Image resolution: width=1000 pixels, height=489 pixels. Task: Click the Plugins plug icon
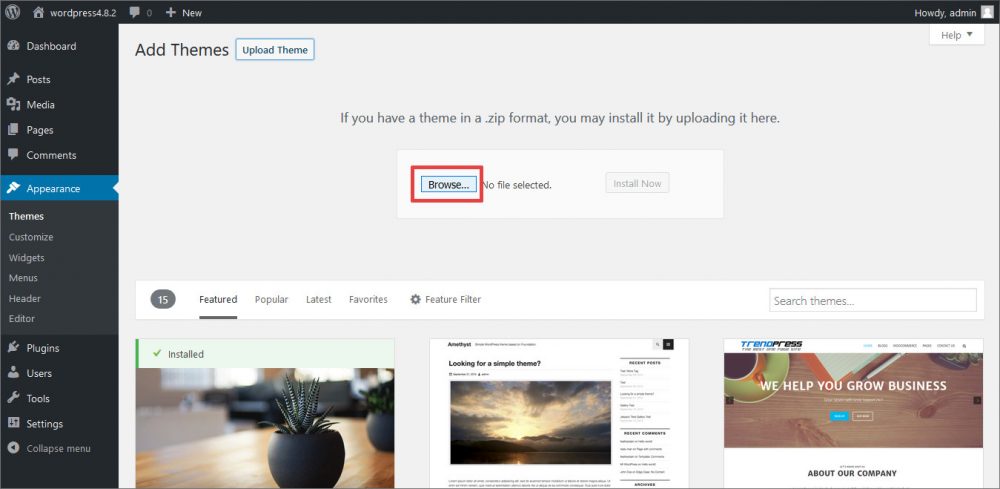pos(13,348)
